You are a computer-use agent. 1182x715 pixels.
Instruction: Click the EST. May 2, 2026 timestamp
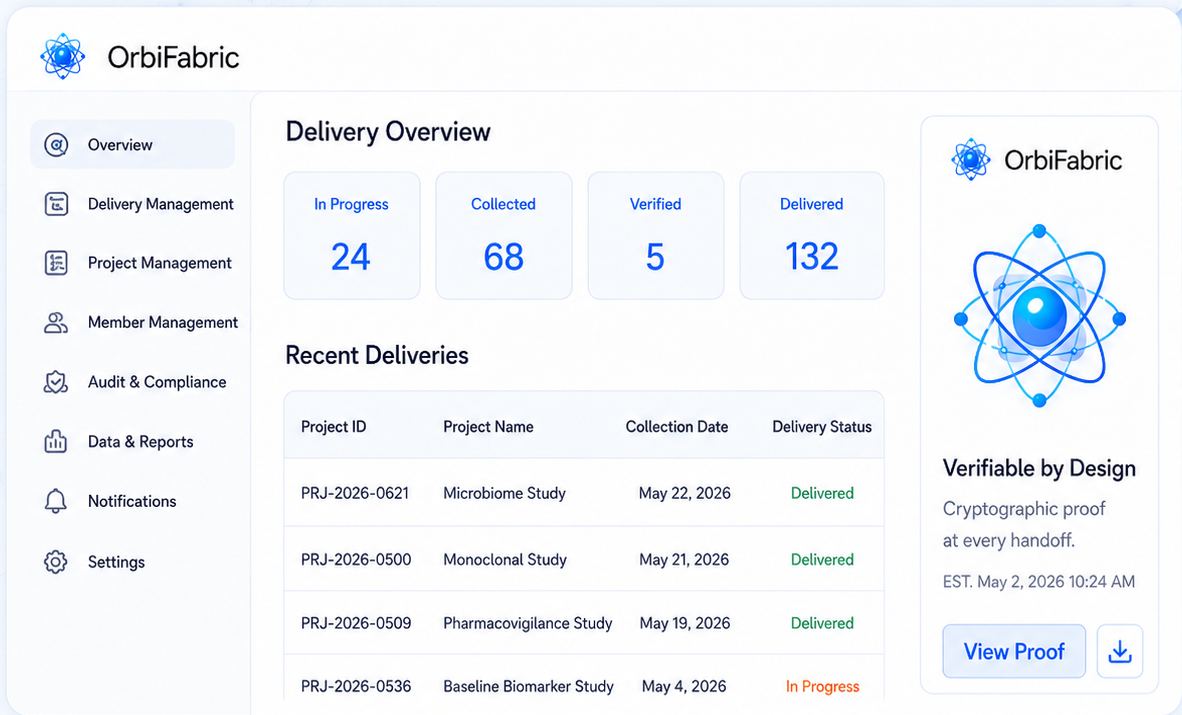1038,582
